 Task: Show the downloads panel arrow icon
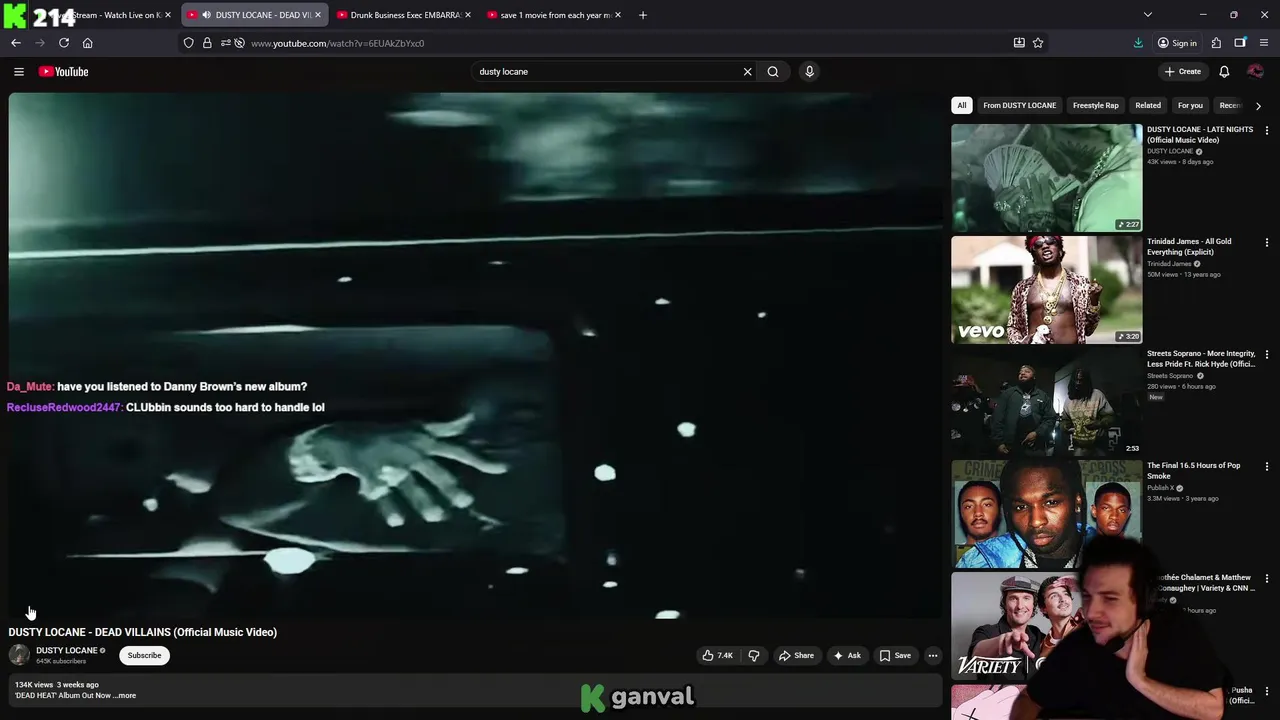click(1138, 43)
